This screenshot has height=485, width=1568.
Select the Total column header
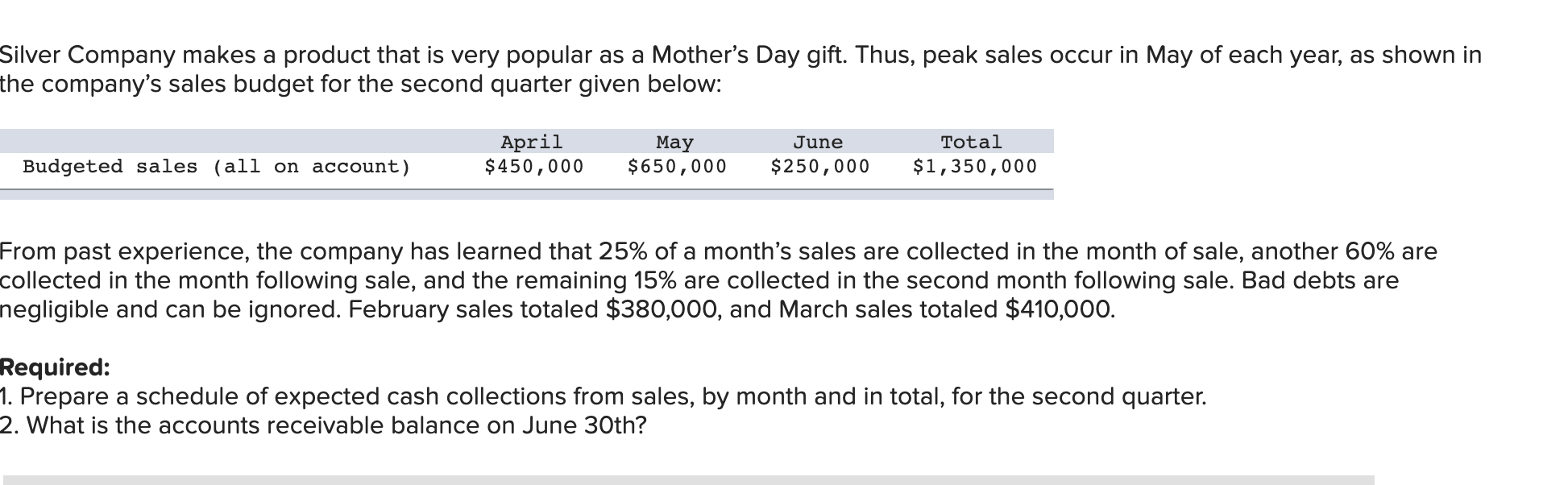(x=971, y=143)
